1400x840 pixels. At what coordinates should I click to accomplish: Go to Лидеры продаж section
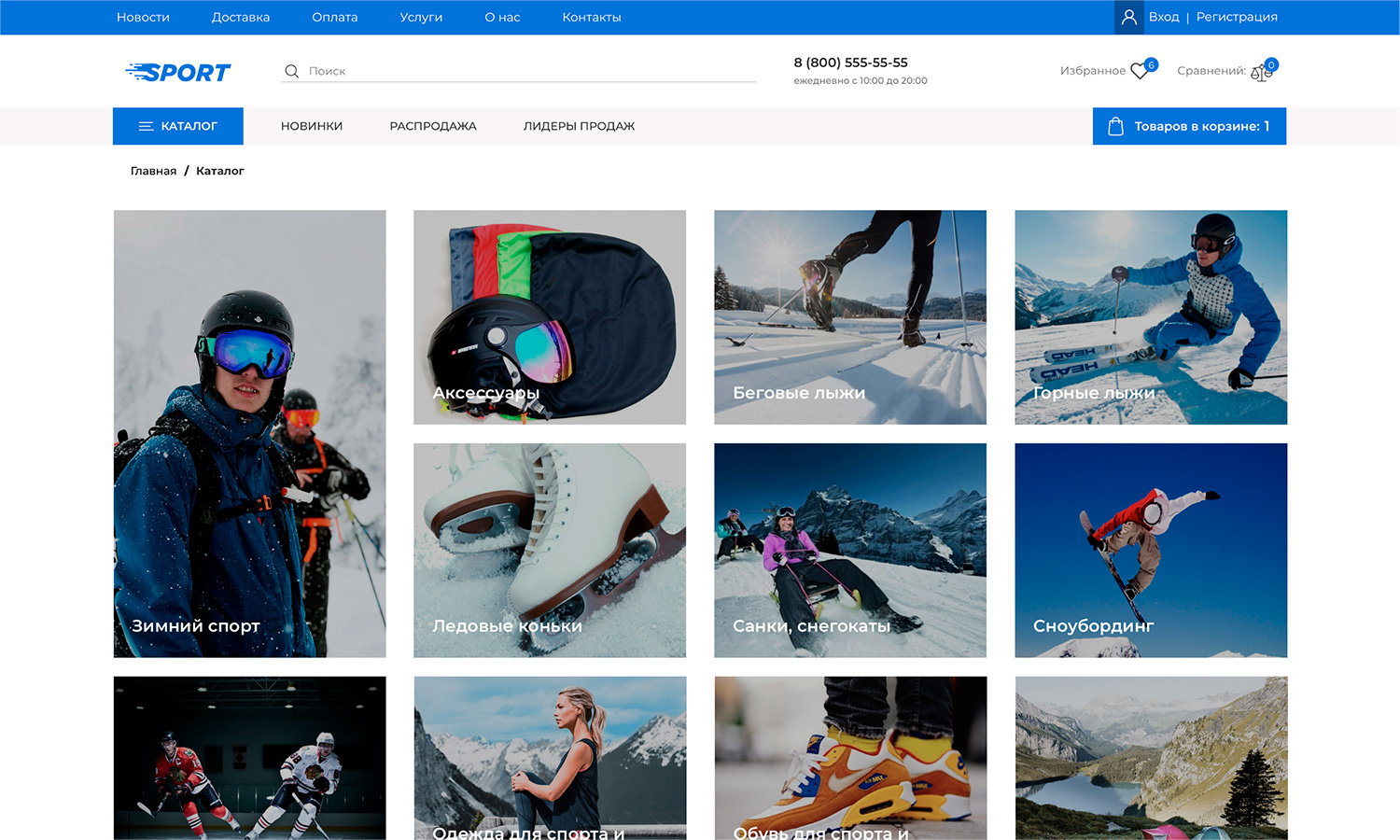579,126
